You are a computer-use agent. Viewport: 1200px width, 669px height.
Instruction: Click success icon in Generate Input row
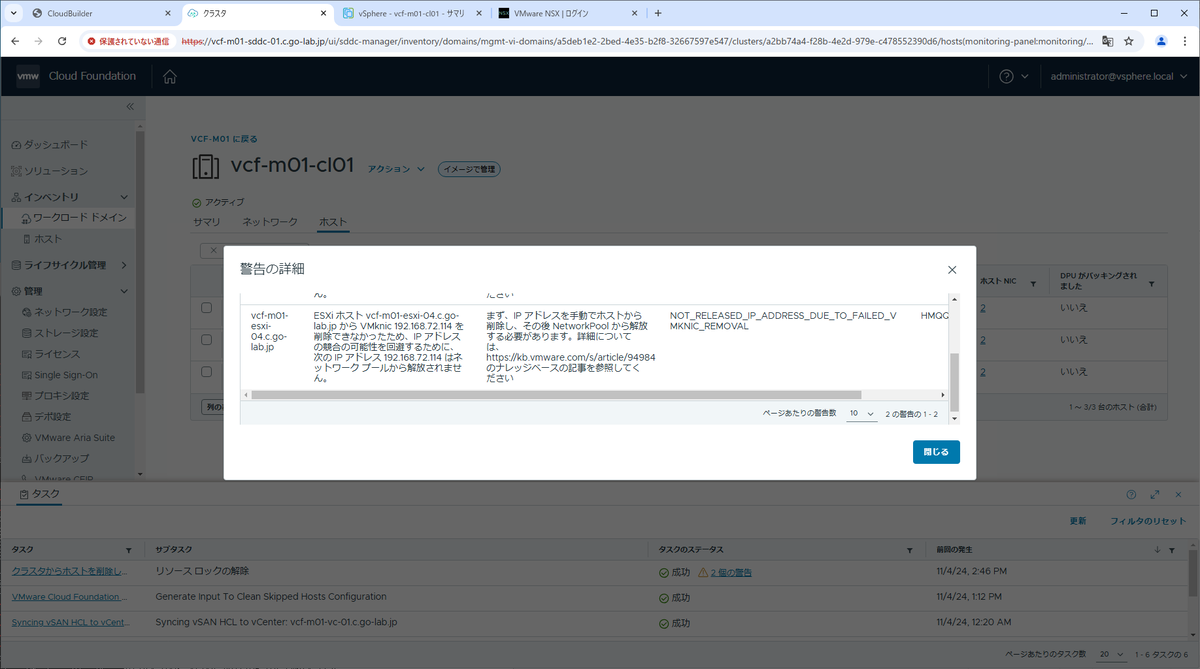pos(664,597)
